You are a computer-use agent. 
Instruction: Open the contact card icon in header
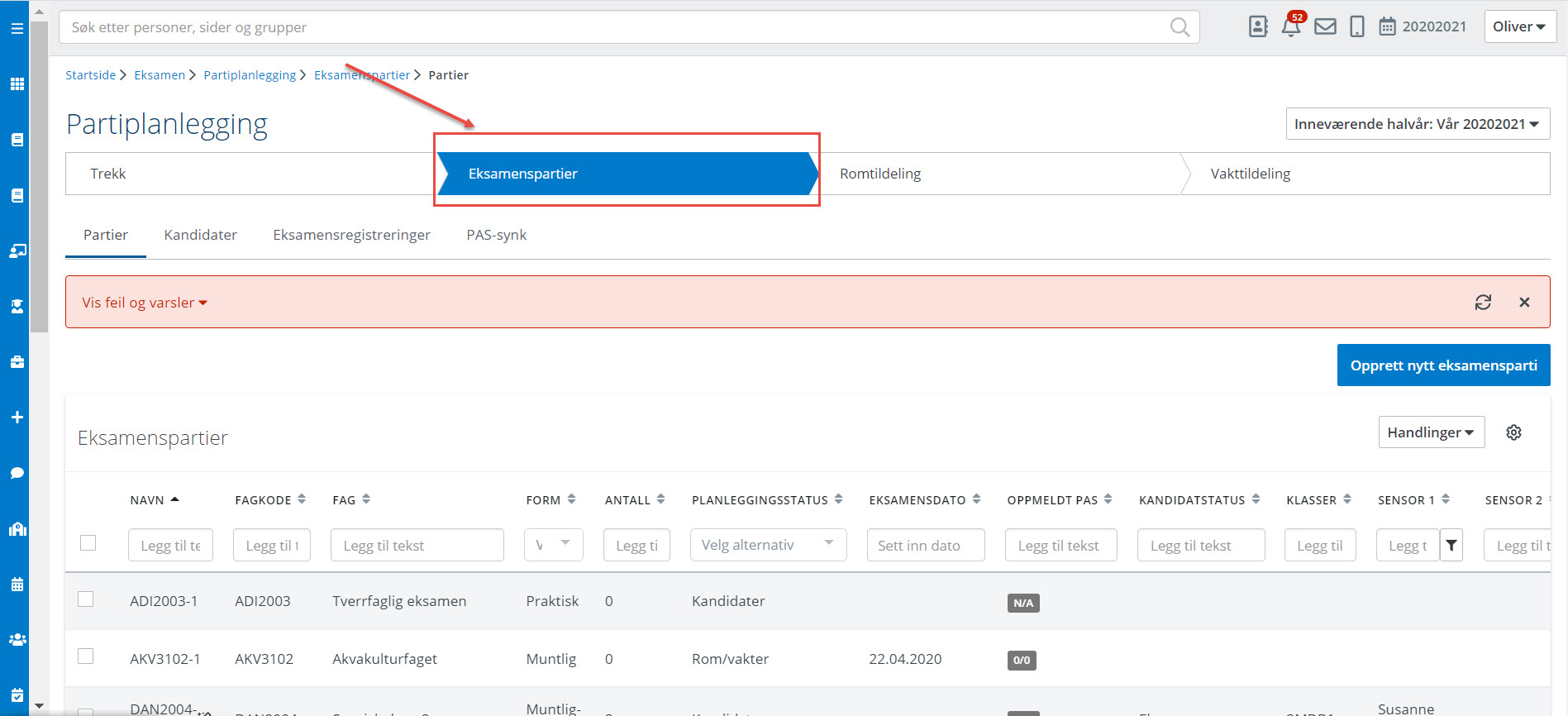(1258, 26)
